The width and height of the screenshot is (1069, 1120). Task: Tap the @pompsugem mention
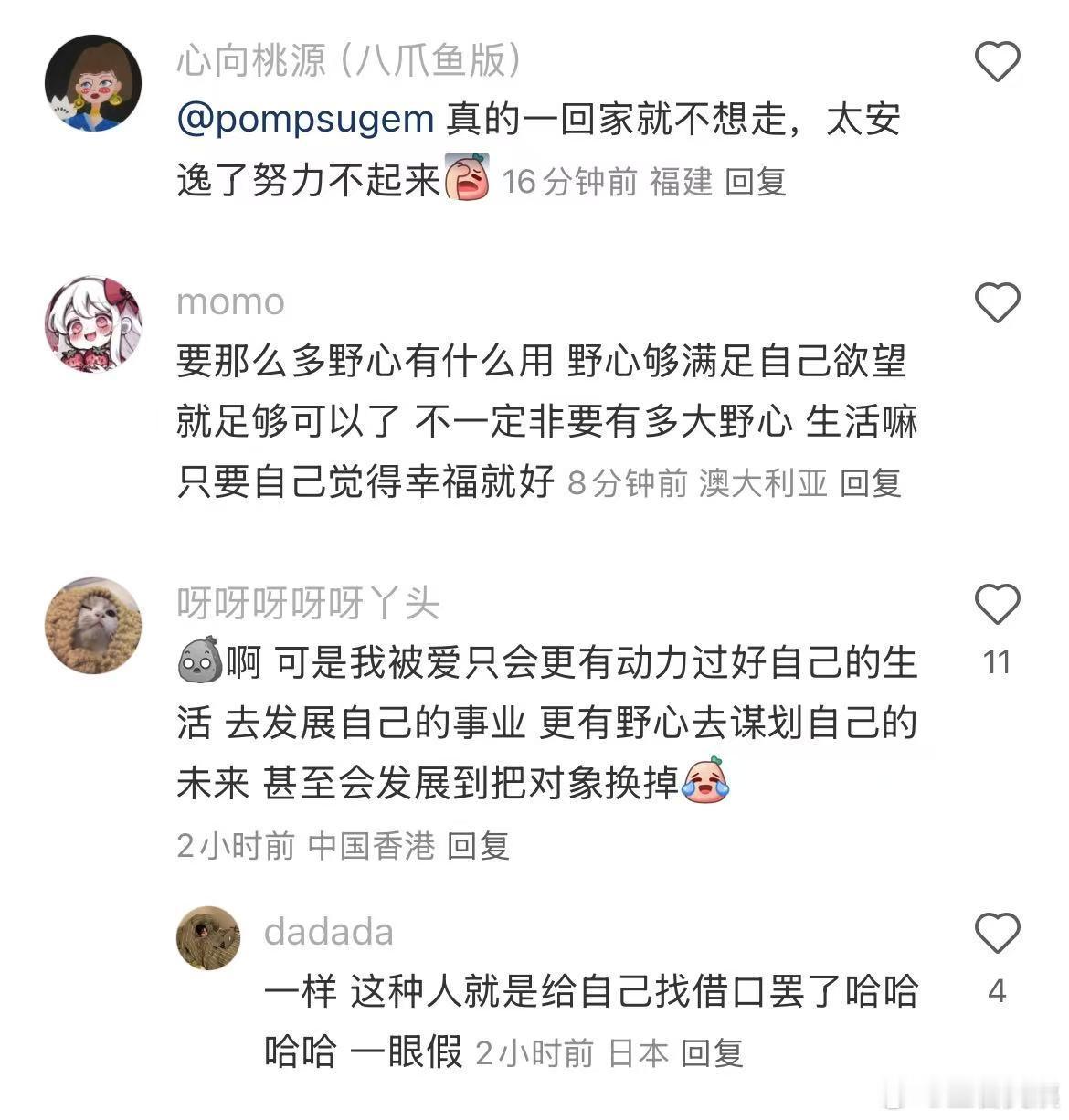coord(305,121)
